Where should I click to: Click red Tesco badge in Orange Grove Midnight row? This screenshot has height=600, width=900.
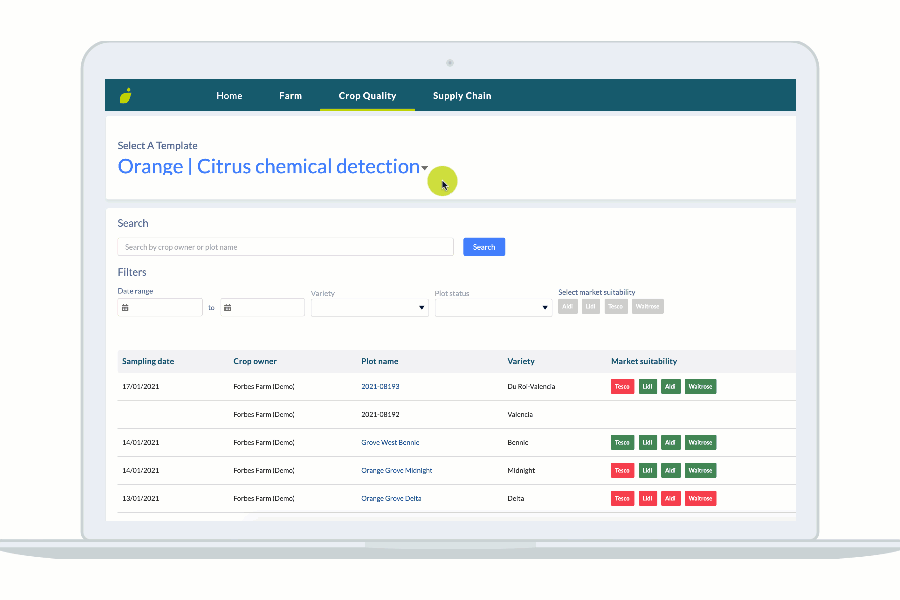click(x=622, y=470)
